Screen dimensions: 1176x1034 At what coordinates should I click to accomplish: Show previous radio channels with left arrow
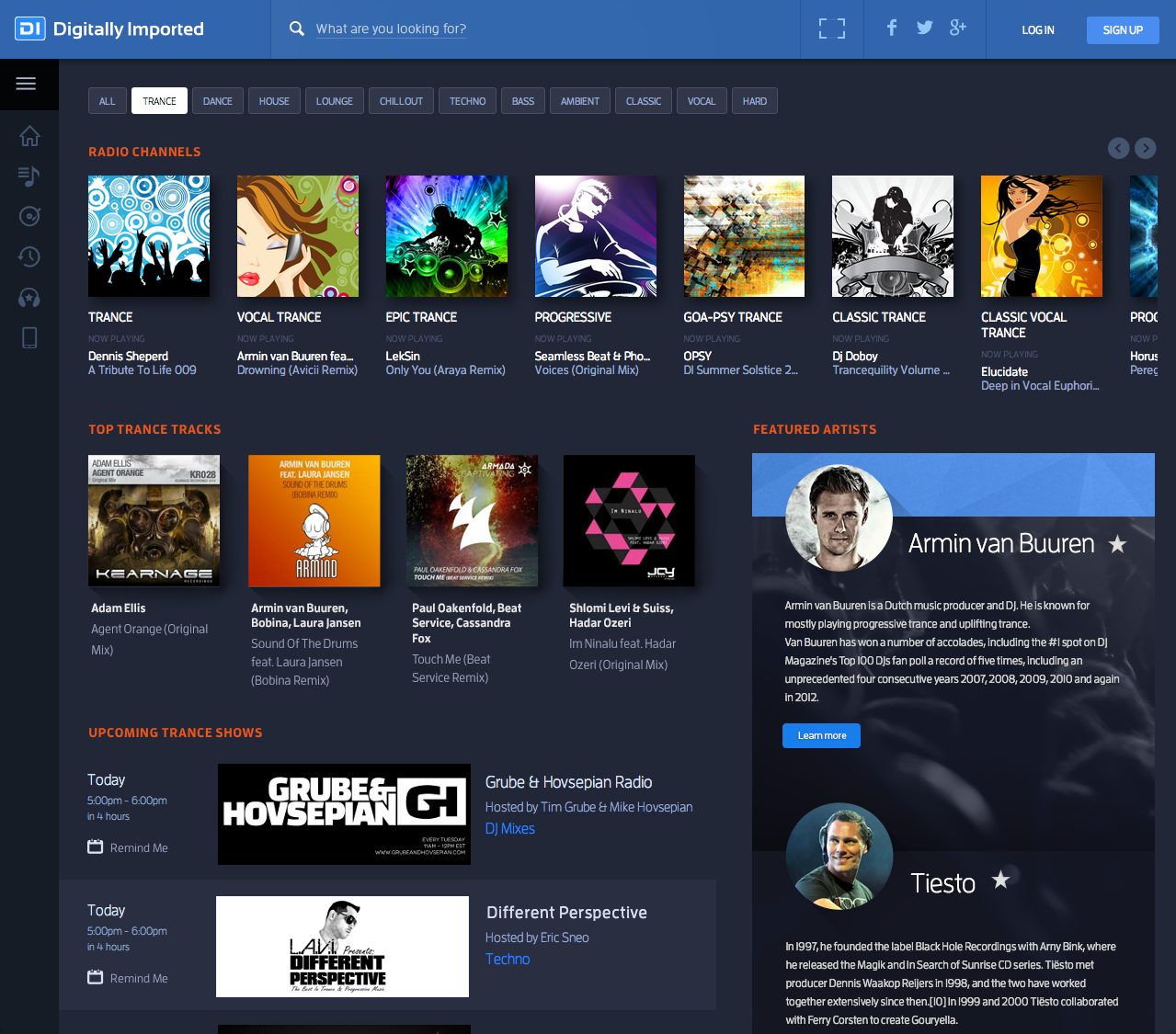1118,148
